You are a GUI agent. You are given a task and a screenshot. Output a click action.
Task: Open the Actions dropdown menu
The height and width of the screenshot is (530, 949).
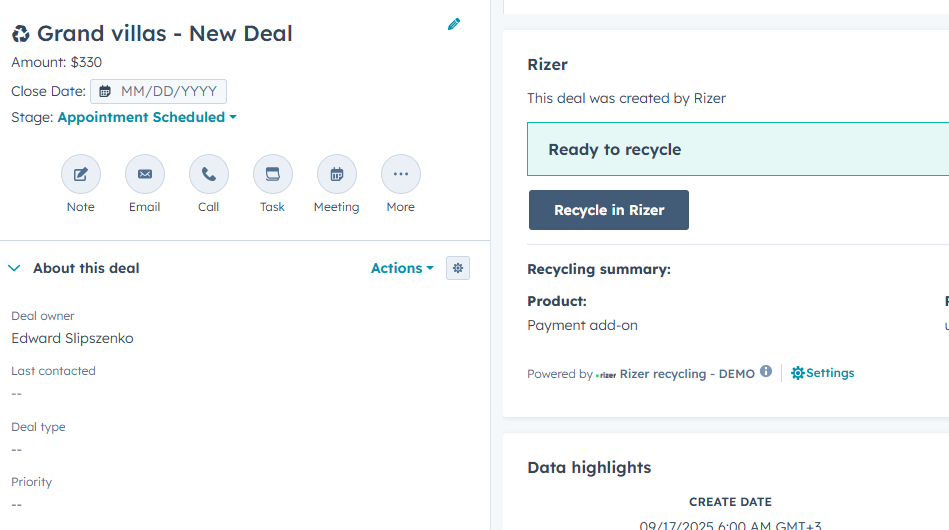coord(402,268)
